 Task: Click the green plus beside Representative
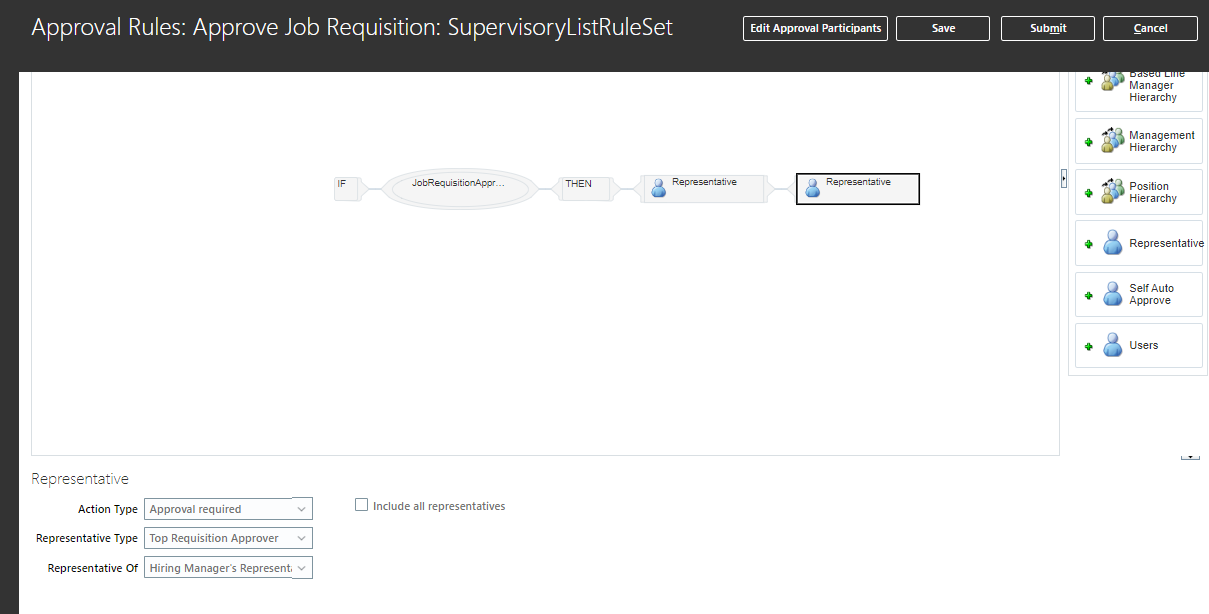(x=1088, y=242)
